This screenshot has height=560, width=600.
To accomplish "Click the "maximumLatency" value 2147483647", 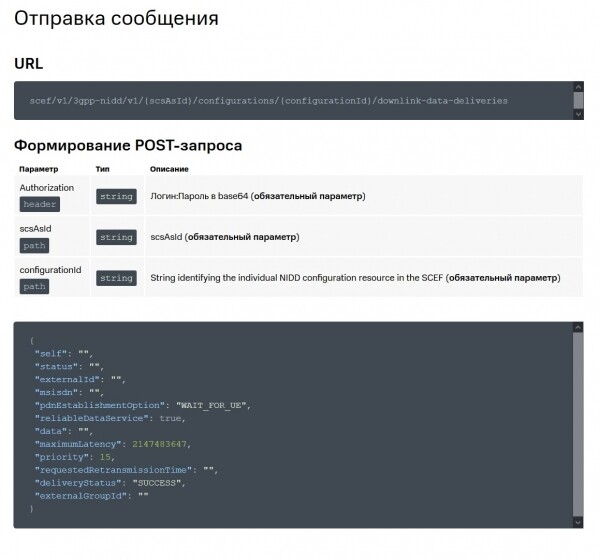I will coord(157,444).
